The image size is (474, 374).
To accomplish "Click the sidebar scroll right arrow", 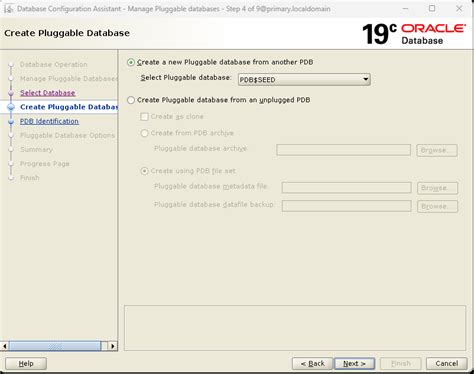I will [x=113, y=346].
